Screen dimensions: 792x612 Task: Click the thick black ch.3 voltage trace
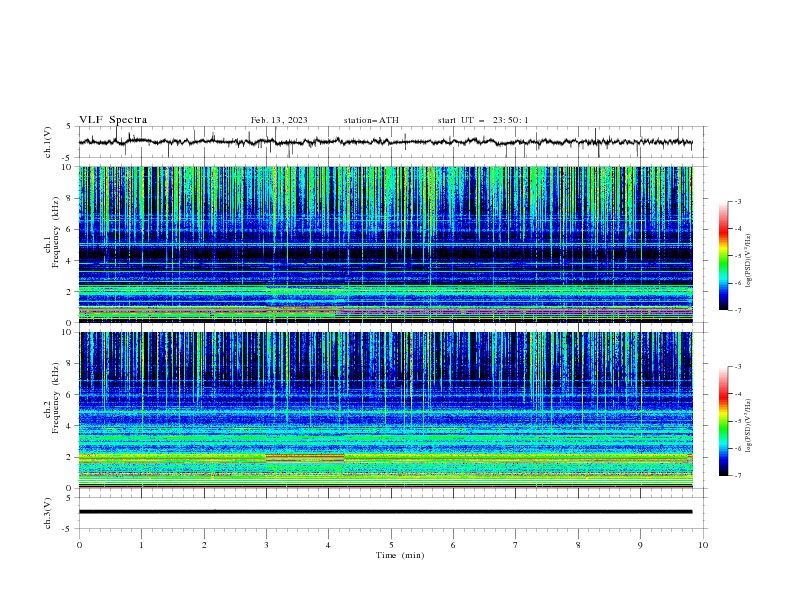(385, 512)
